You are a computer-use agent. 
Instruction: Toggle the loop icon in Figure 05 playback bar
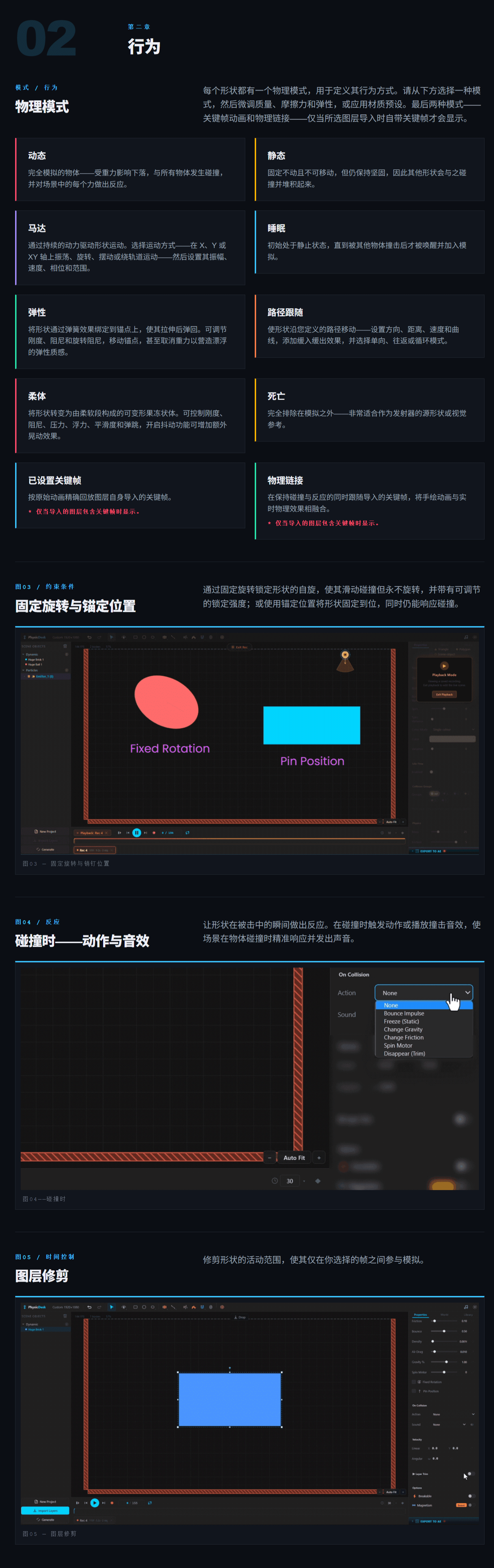click(x=150, y=1503)
